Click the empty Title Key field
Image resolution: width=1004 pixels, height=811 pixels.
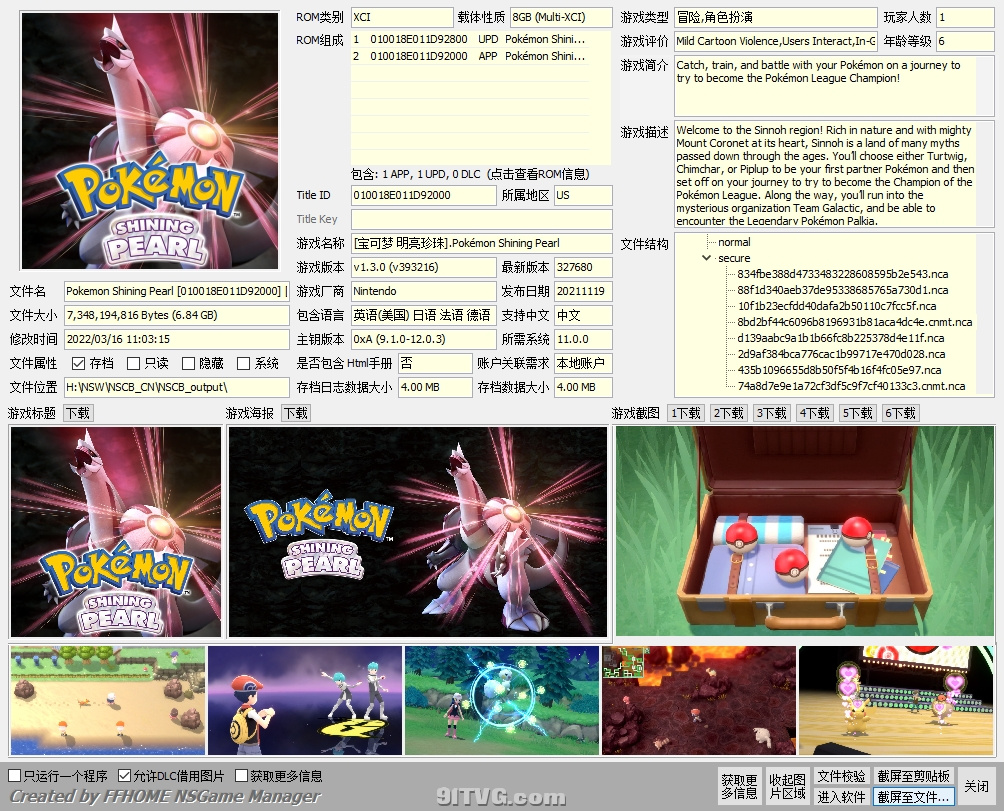[x=482, y=219]
